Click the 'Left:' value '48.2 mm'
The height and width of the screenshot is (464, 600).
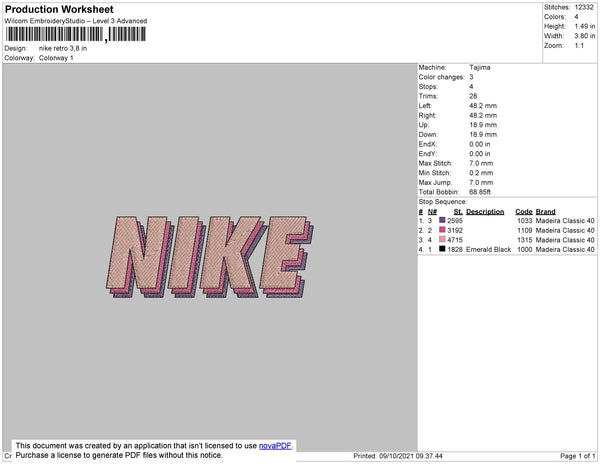[483, 106]
